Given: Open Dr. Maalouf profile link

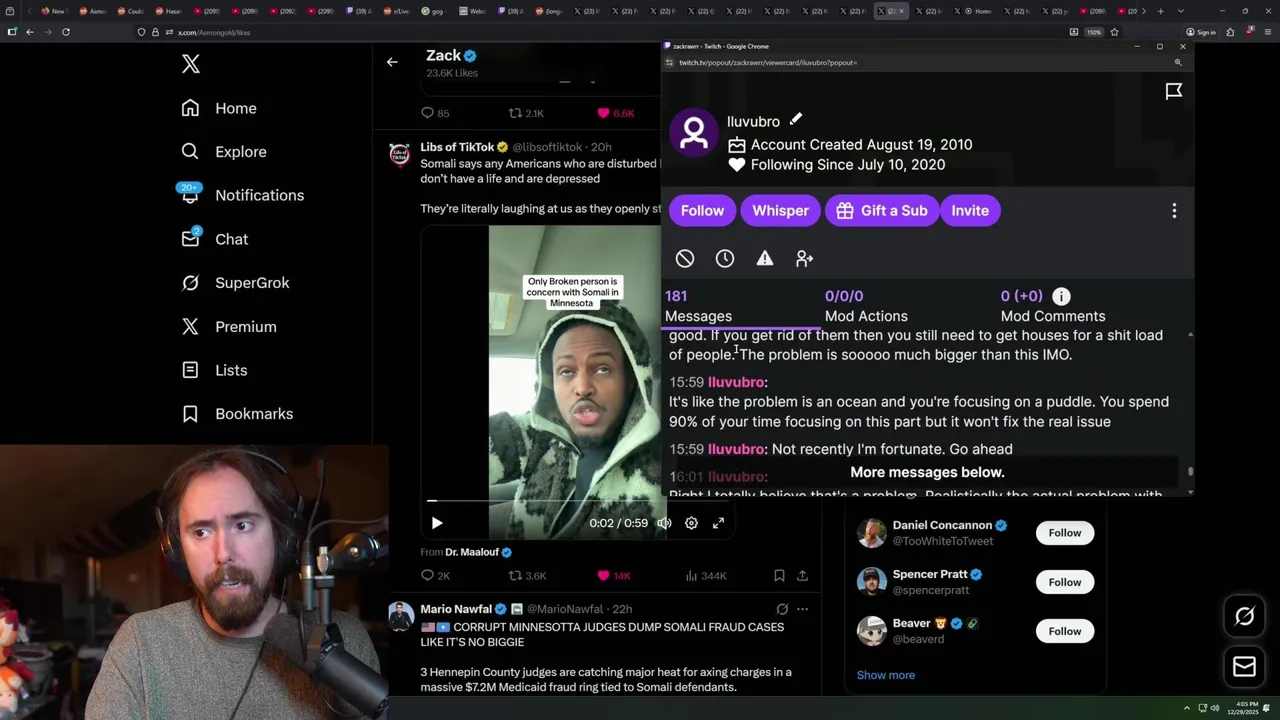Looking at the screenshot, I should coord(471,552).
